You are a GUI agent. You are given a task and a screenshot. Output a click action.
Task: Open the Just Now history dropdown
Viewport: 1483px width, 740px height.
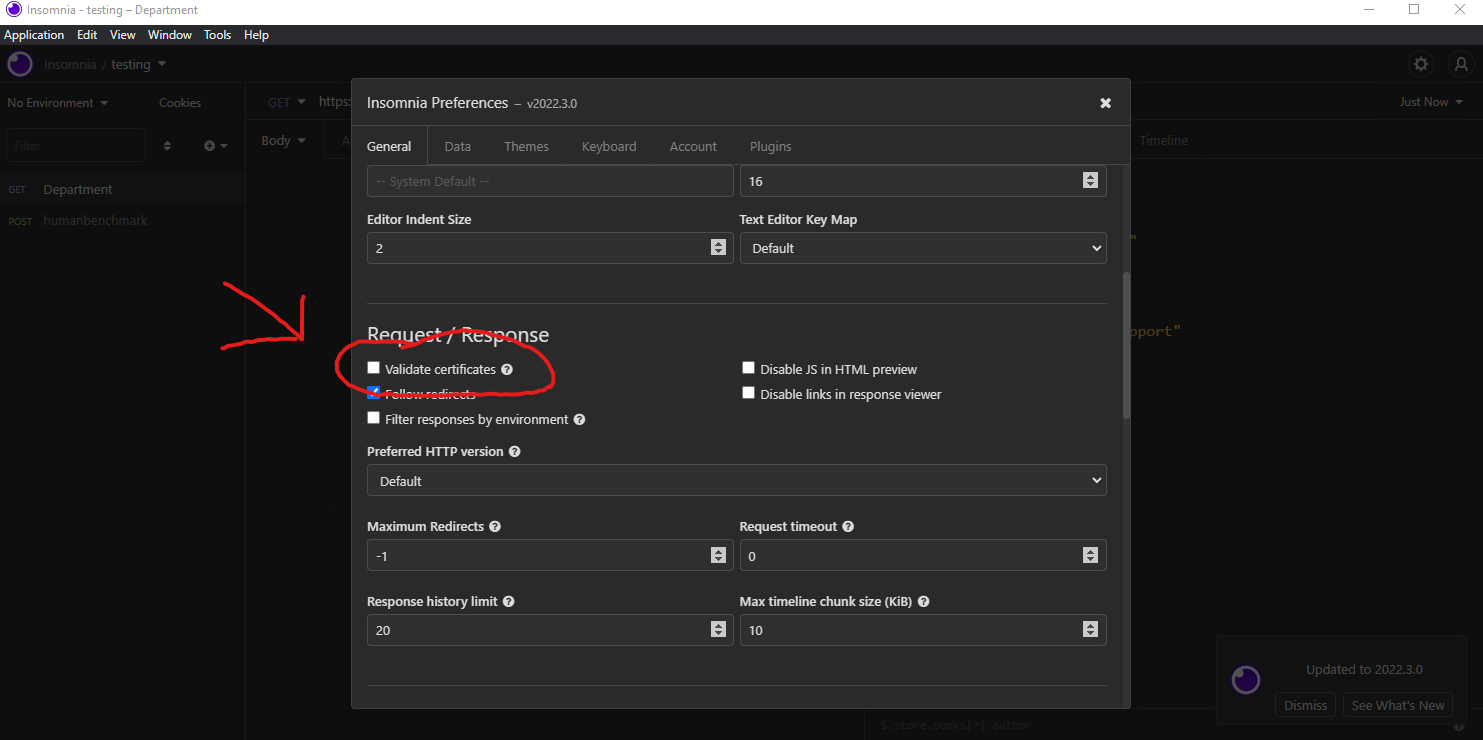[1431, 102]
